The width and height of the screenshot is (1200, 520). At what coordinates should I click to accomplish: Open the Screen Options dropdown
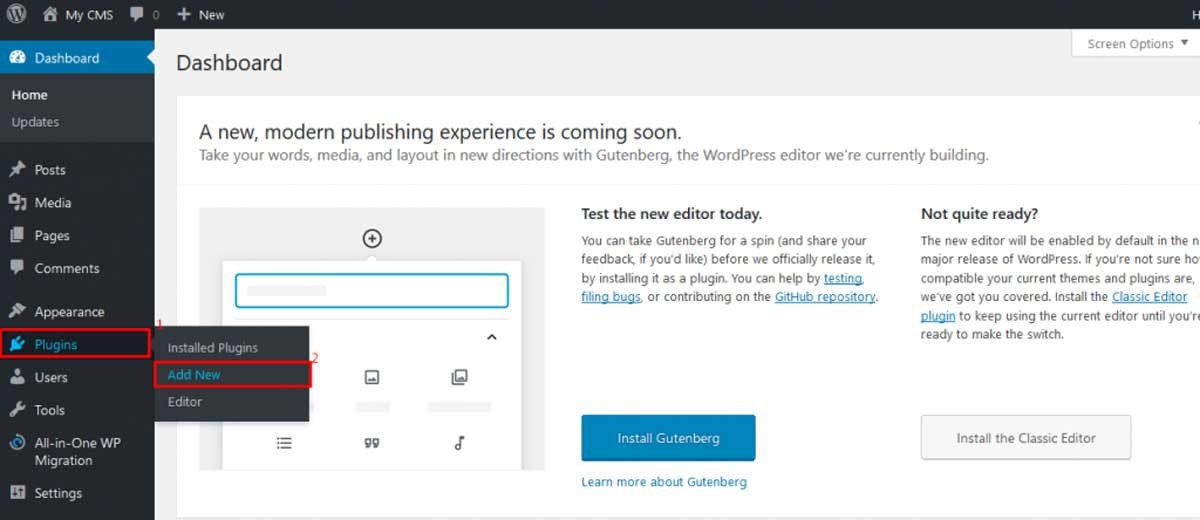click(1135, 43)
